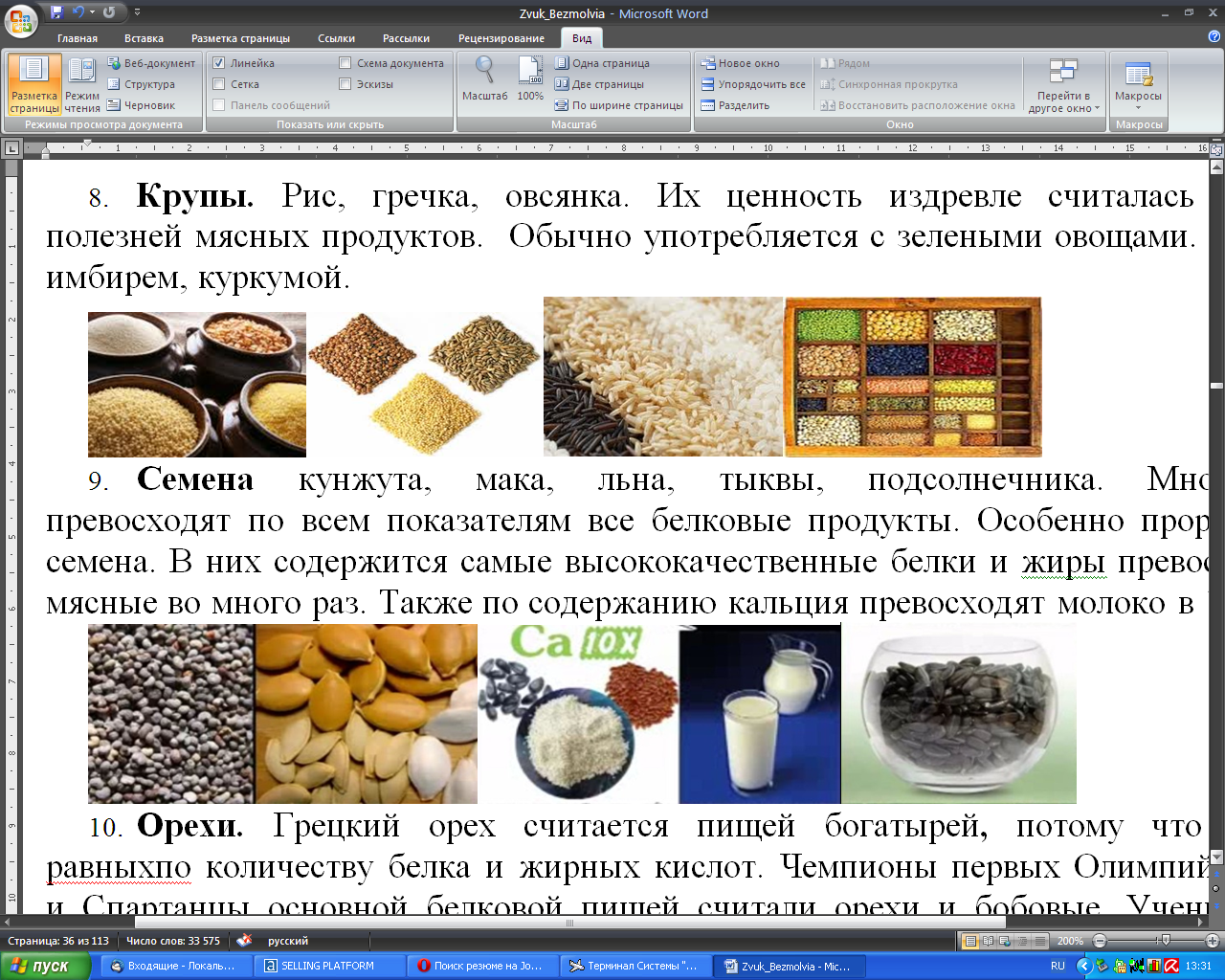Zoom По ширине страницы
The image size is (1225, 980).
pos(619,105)
